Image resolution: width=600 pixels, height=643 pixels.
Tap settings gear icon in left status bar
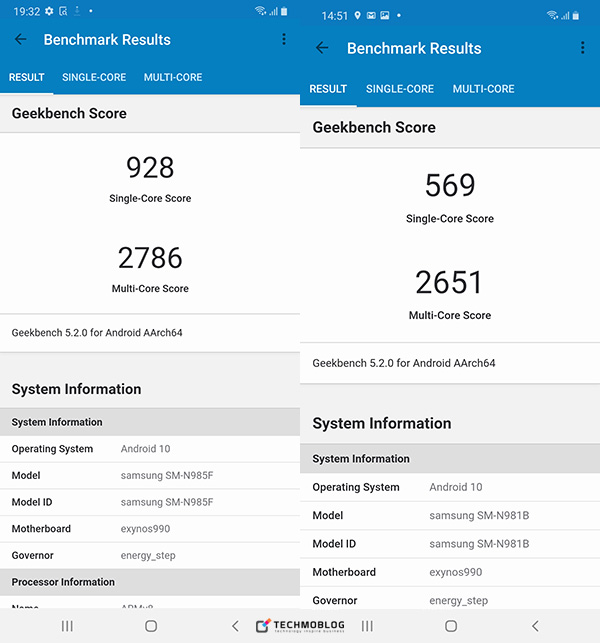click(x=49, y=11)
